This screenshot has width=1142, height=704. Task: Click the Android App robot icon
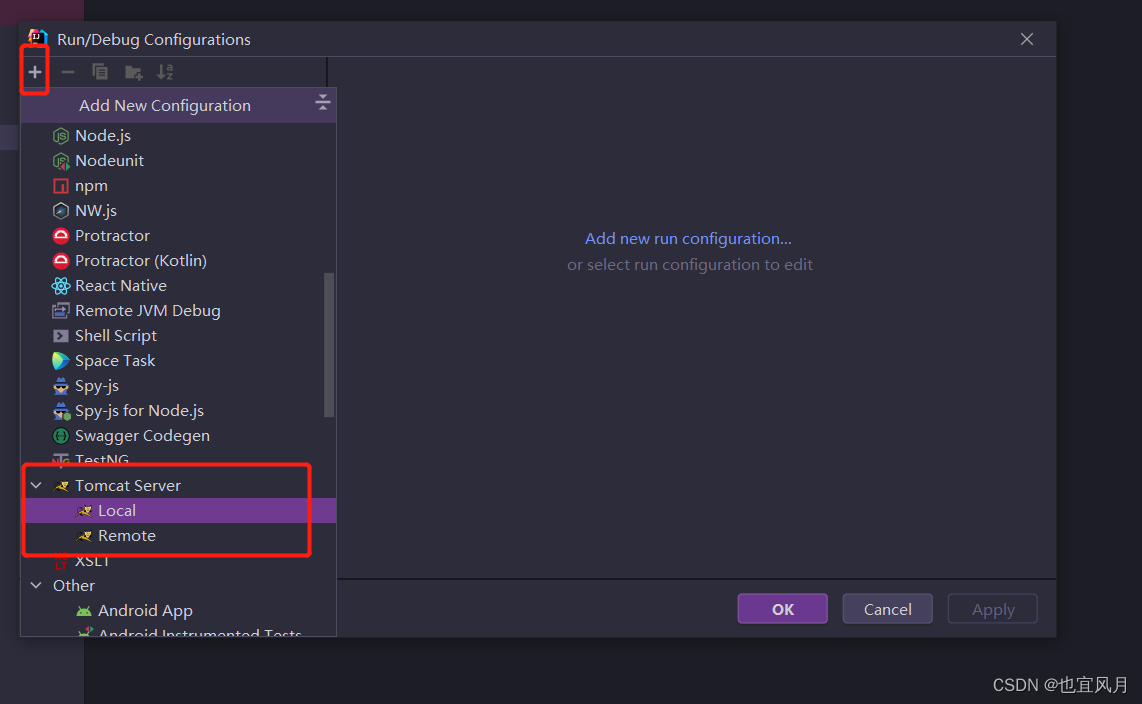pyautogui.click(x=84, y=612)
